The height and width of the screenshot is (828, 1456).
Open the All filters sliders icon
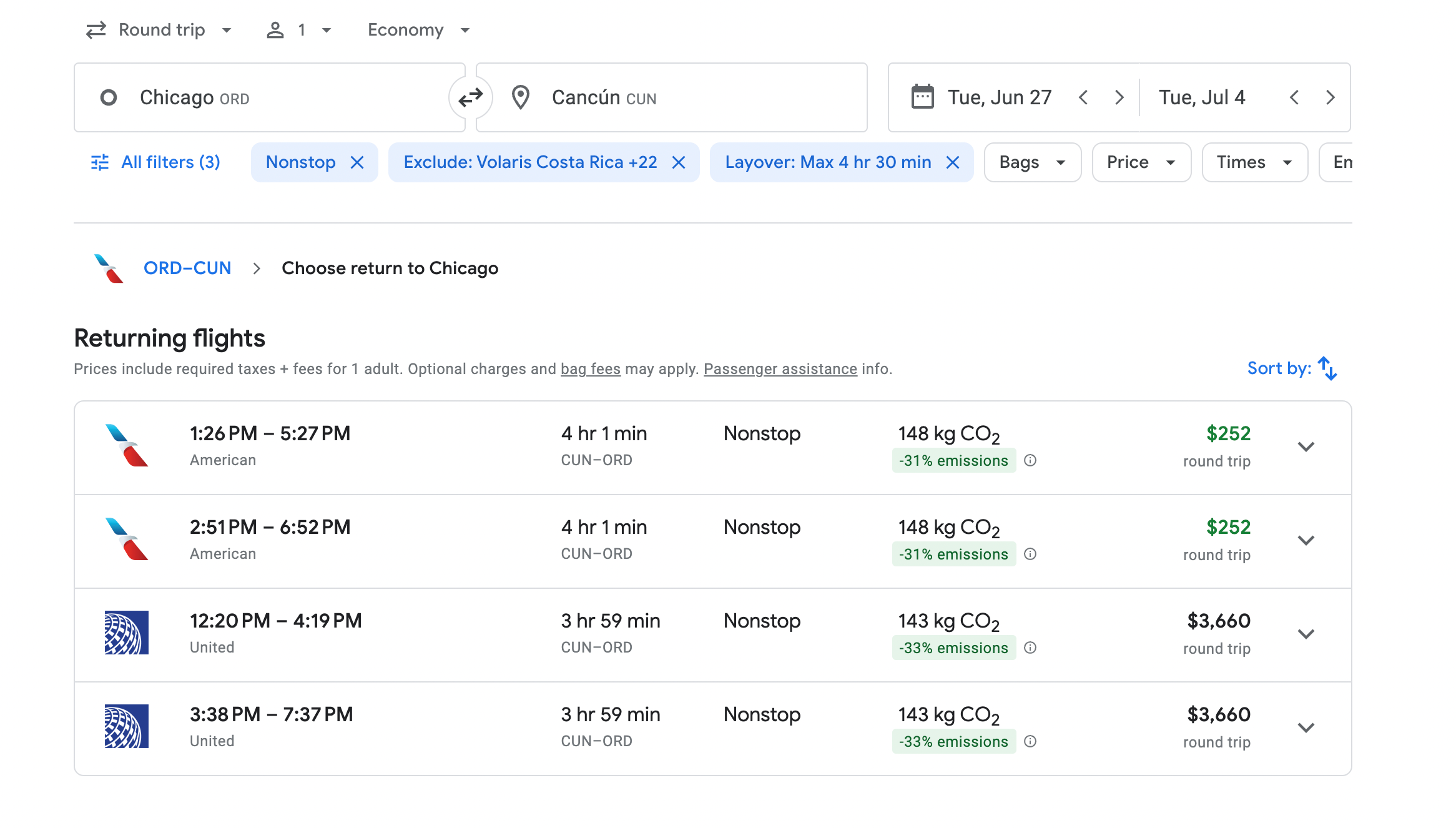click(100, 162)
